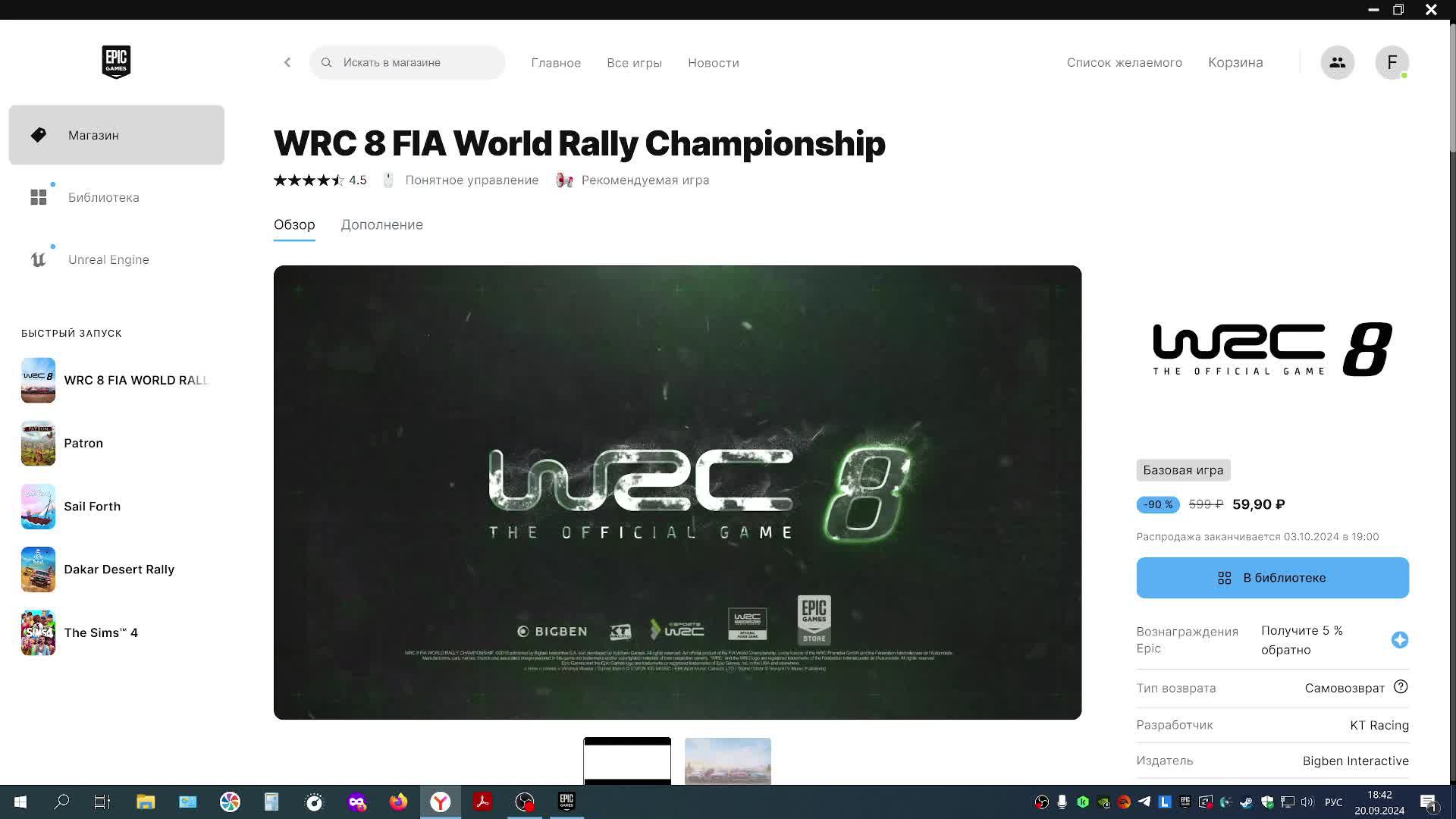Viewport: 1456px width, 819px height.
Task: Switch to the Дополнение tab
Action: point(381,224)
